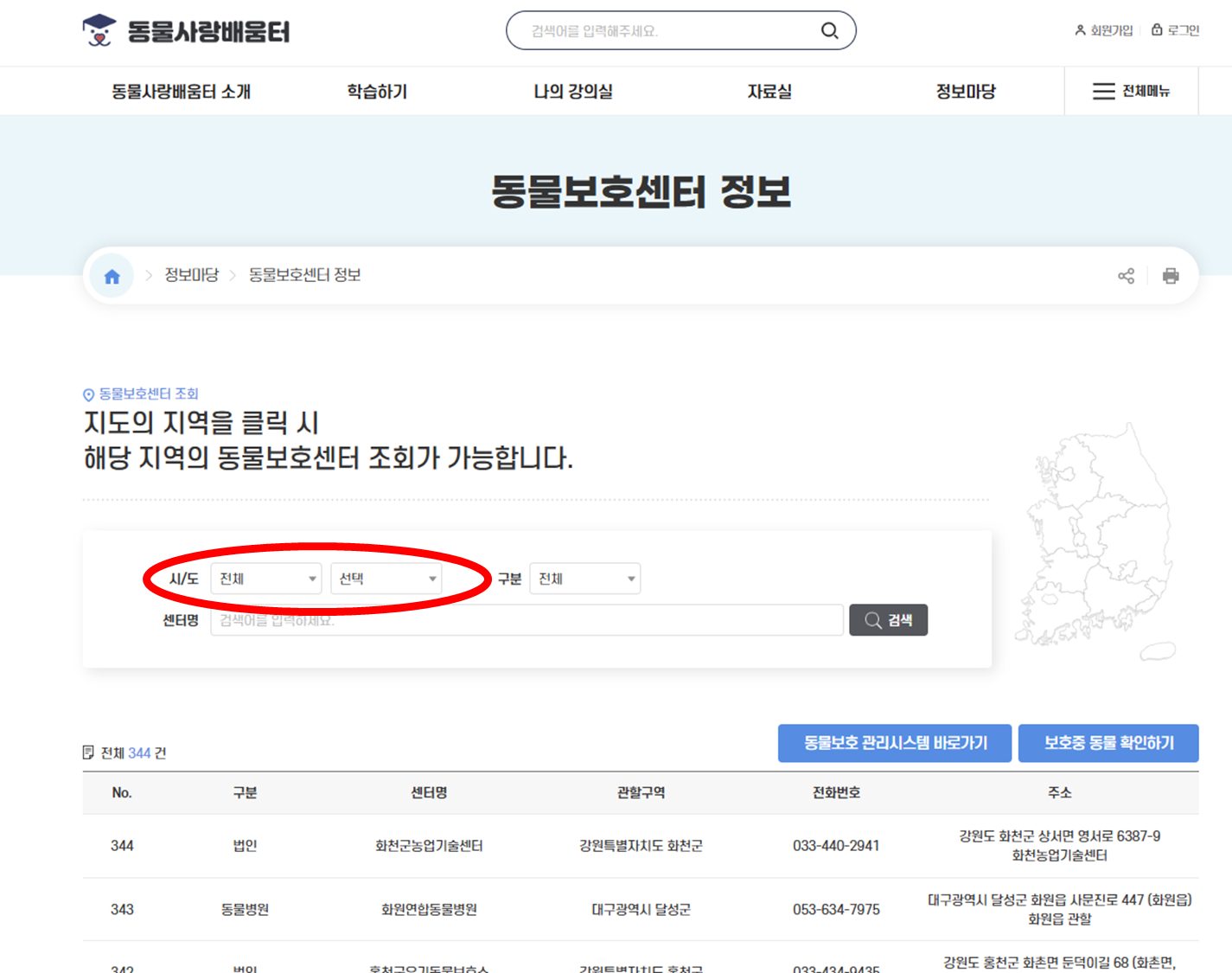Click the 보호중 동물 확인하기 button

[x=1109, y=743]
